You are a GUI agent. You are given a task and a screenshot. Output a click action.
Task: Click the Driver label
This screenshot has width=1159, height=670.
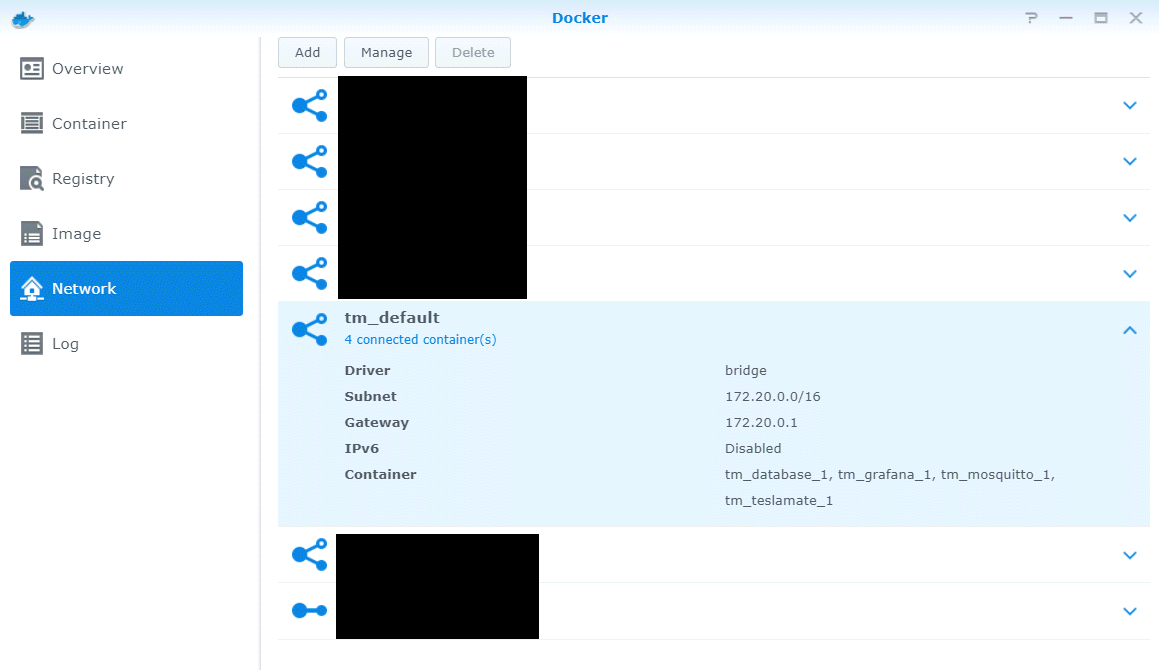[367, 370]
